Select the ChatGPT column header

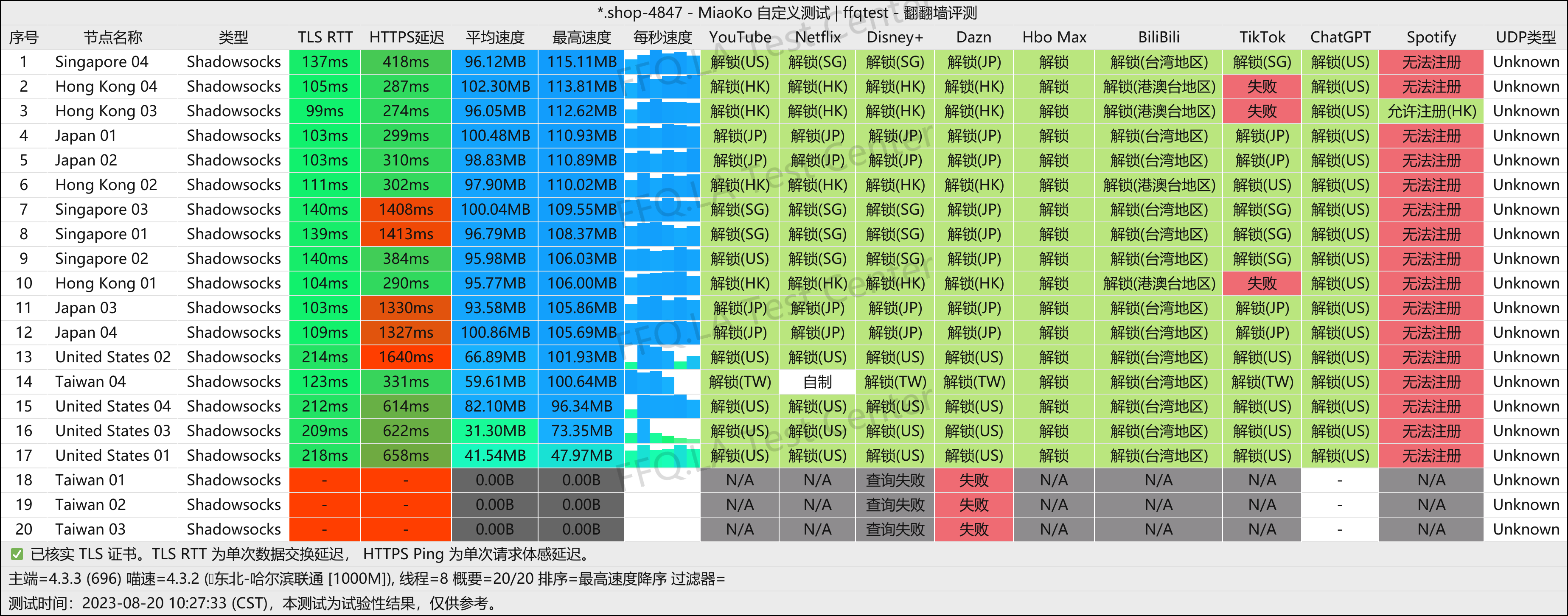click(x=1341, y=37)
